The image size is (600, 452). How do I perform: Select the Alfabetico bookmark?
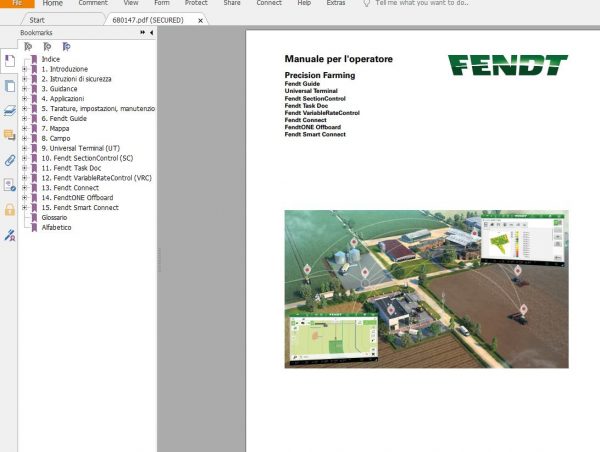pyautogui.click(x=56, y=227)
